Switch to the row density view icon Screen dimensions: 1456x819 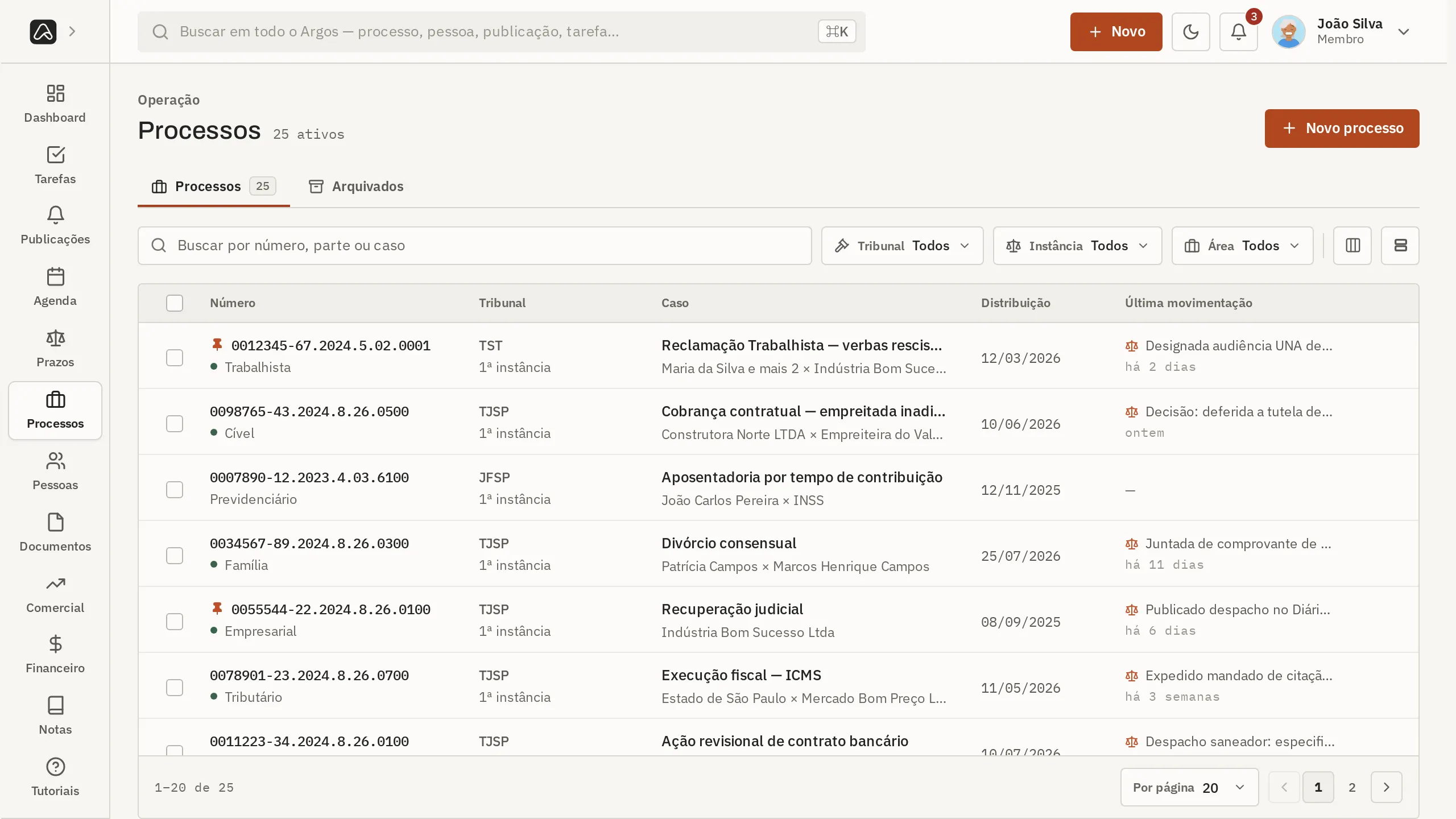(x=1400, y=246)
